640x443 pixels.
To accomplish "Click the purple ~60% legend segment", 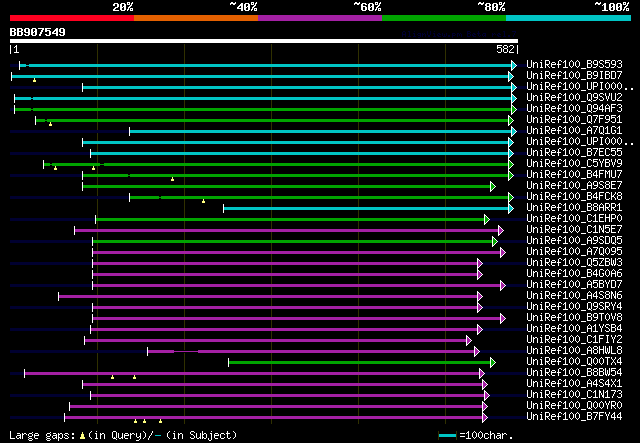I will point(320,18).
